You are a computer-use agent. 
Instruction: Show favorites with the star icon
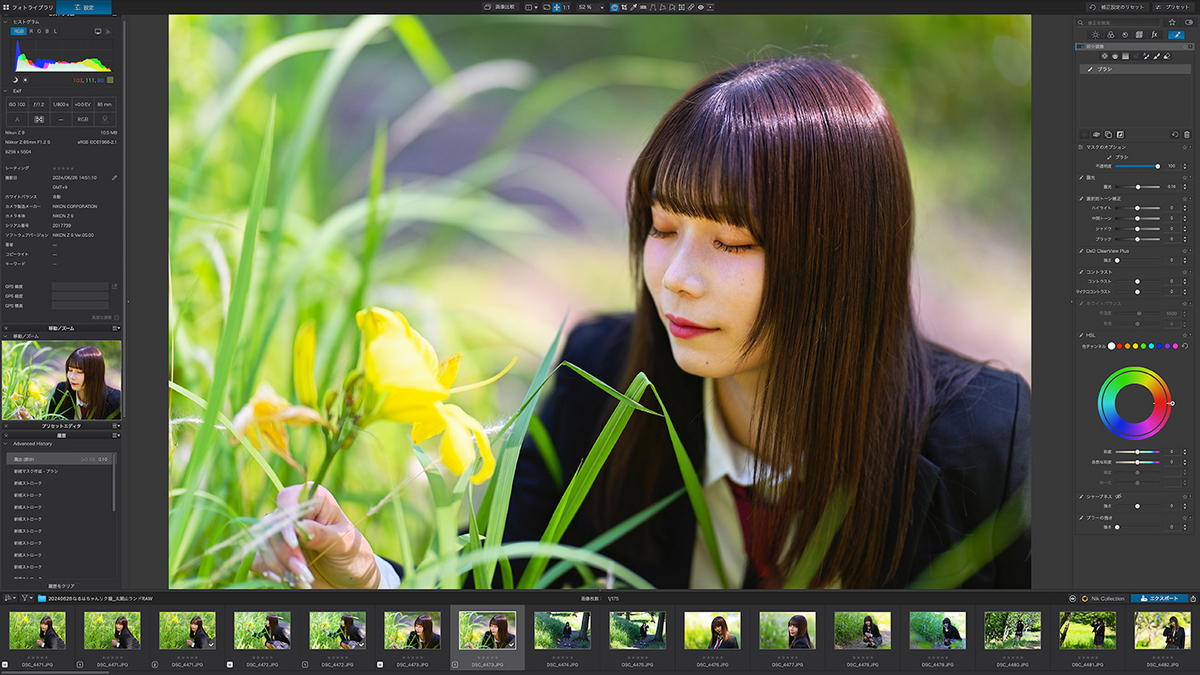tap(1172, 22)
